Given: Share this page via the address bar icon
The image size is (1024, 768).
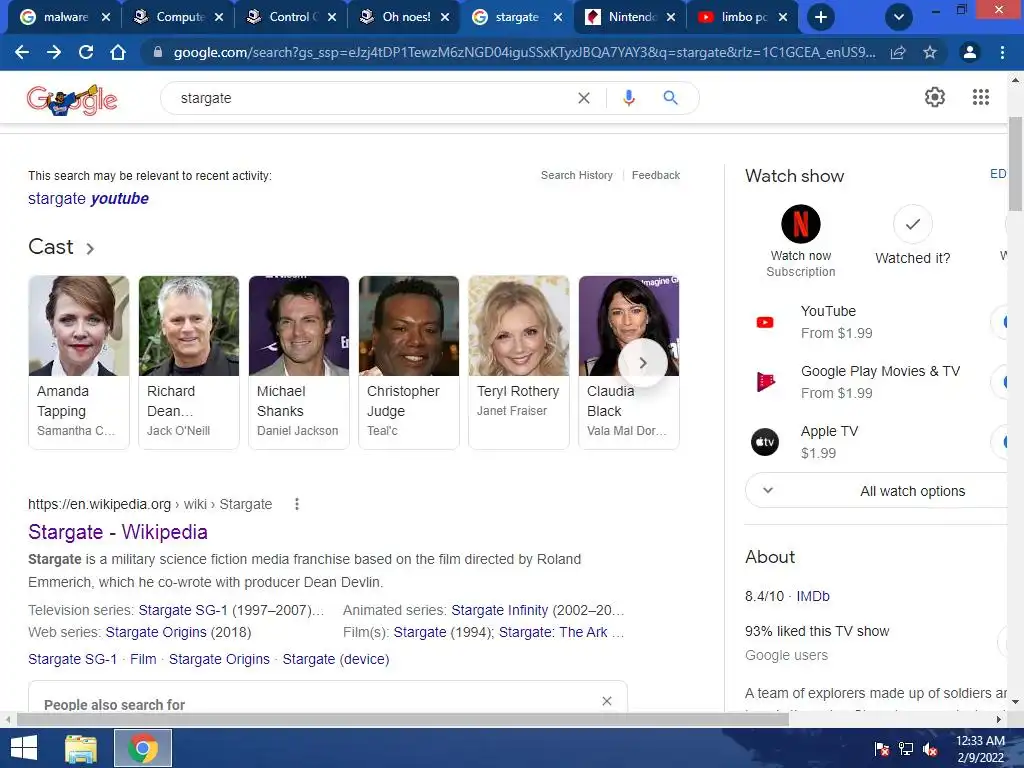Looking at the screenshot, I should point(898,52).
